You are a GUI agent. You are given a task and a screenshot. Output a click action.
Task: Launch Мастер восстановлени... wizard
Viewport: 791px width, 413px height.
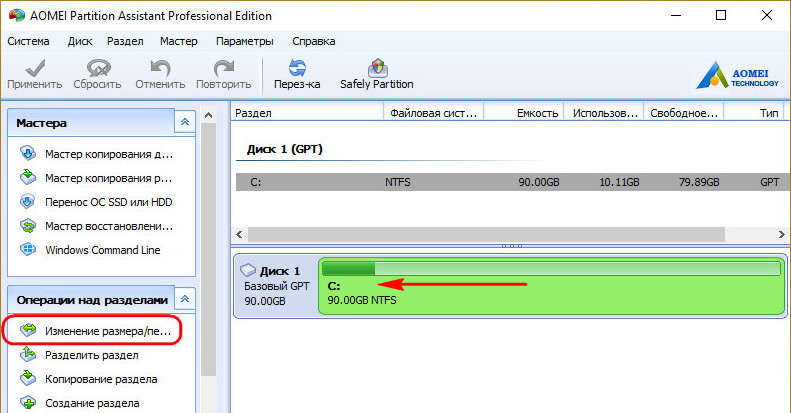coord(109,226)
